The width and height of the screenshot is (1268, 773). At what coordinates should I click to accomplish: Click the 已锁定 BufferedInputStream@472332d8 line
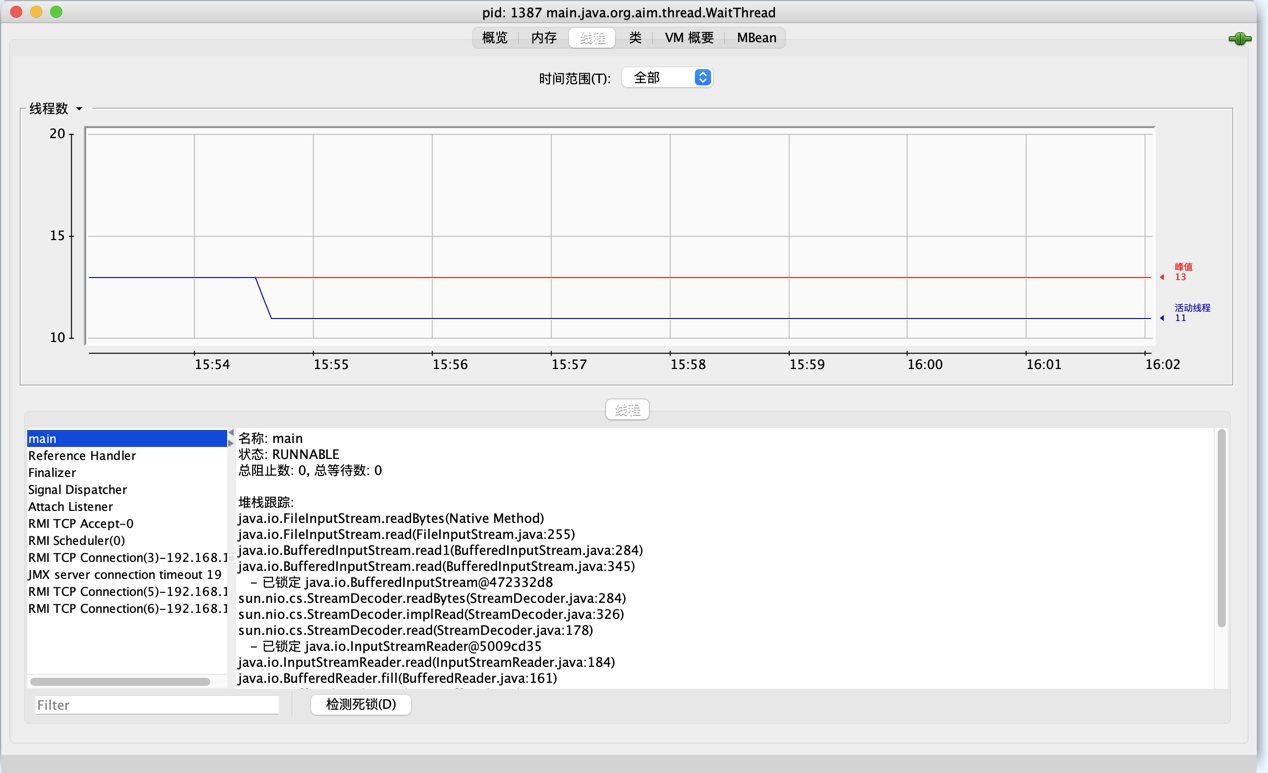point(401,582)
